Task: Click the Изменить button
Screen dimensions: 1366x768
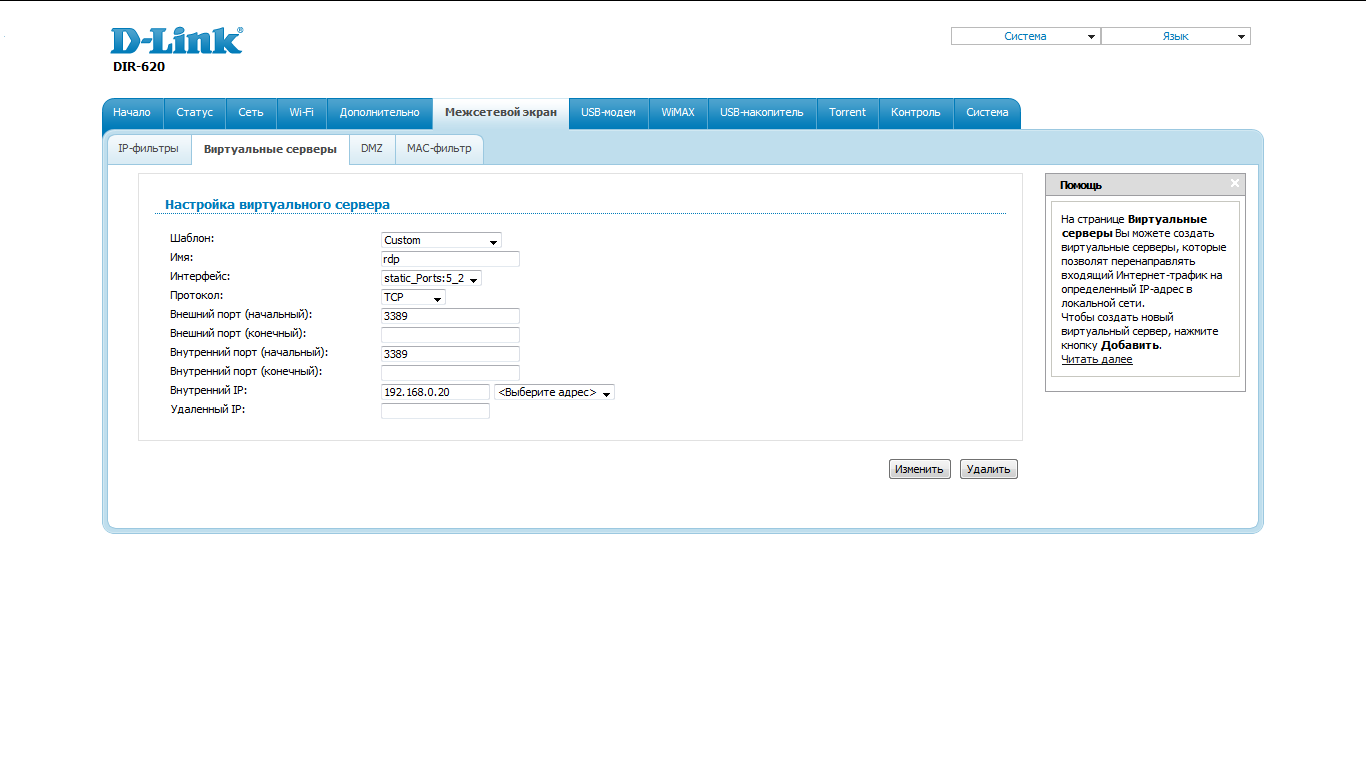Action: (x=920, y=469)
